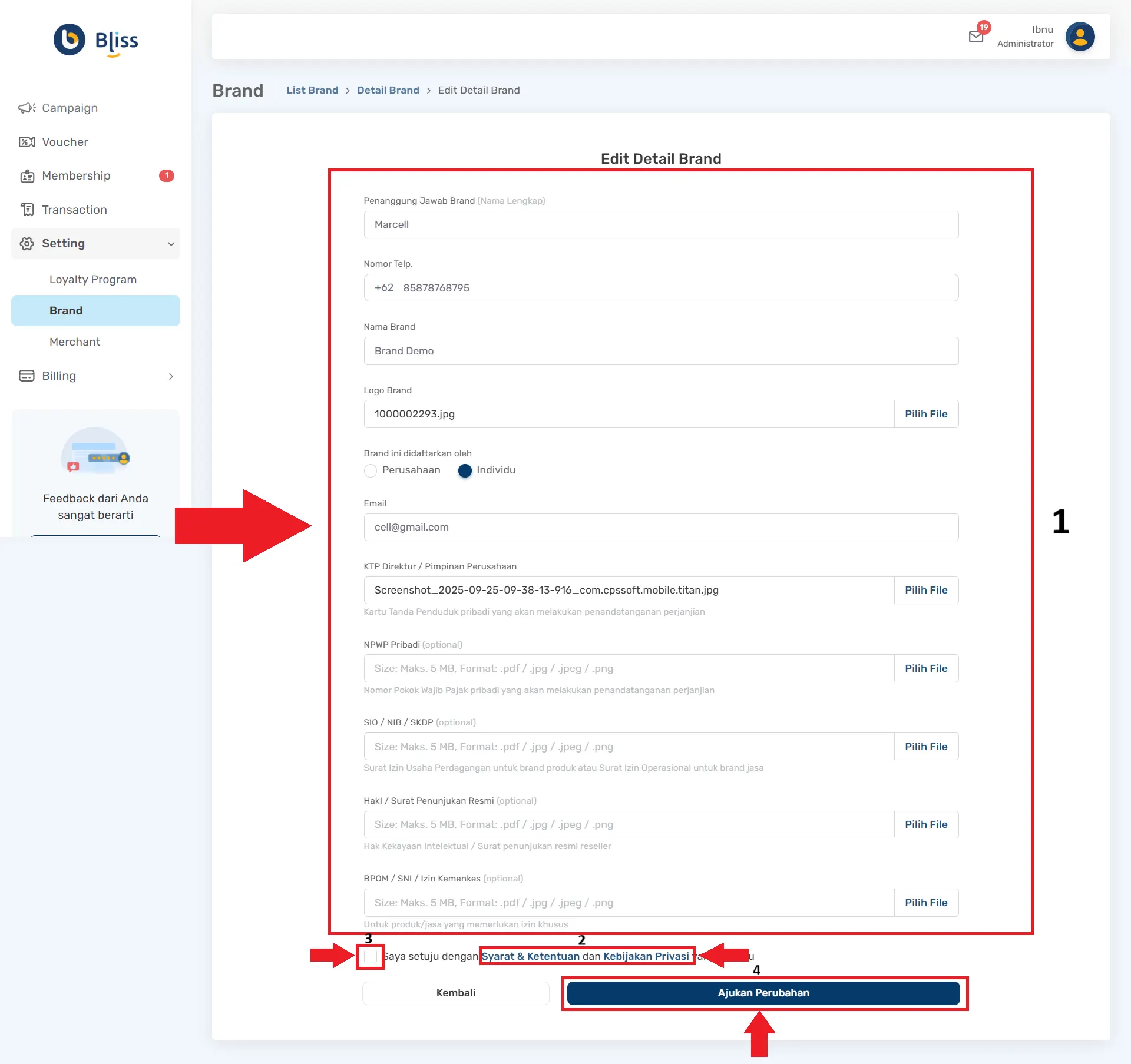Click the Transaction receipt icon
1131x1064 pixels.
pos(27,210)
